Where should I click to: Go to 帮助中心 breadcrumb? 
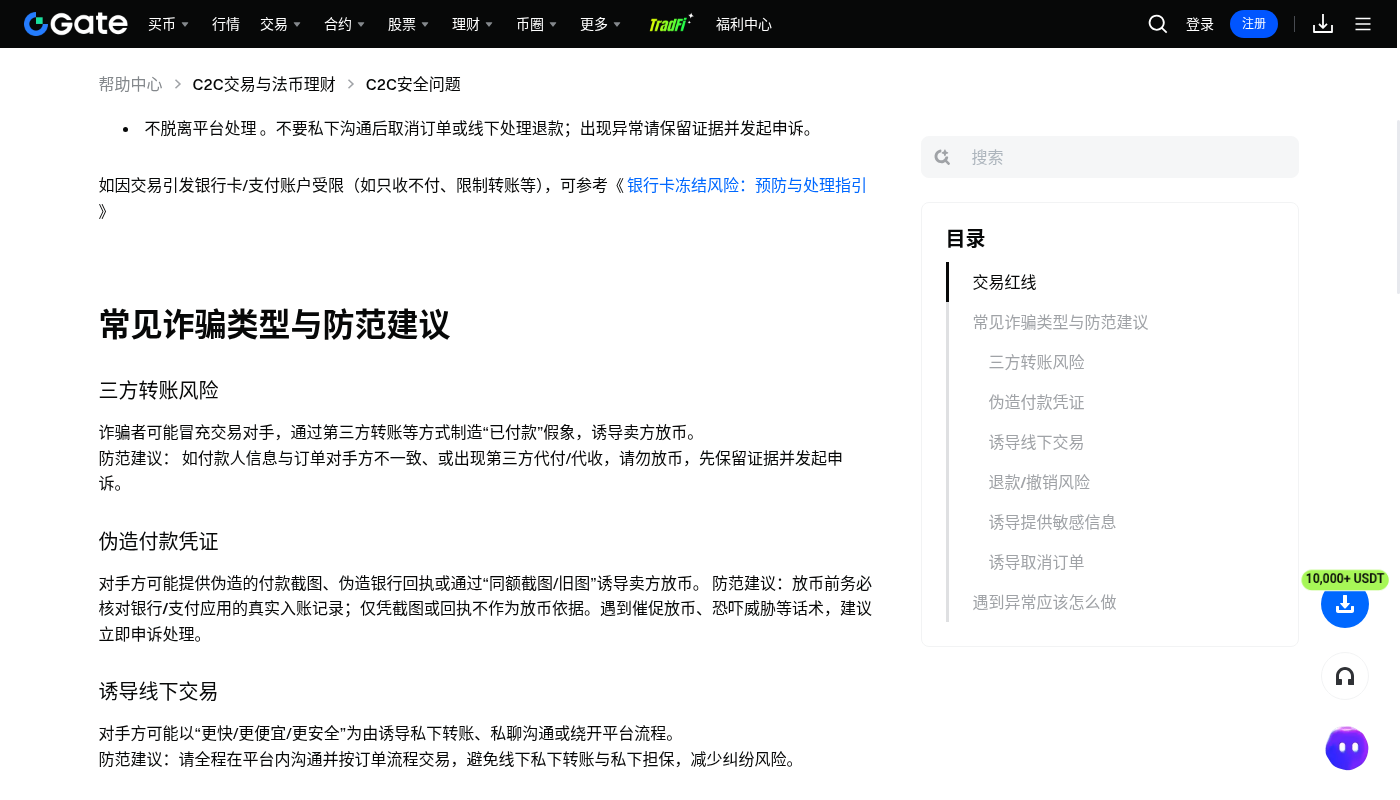[x=130, y=85]
